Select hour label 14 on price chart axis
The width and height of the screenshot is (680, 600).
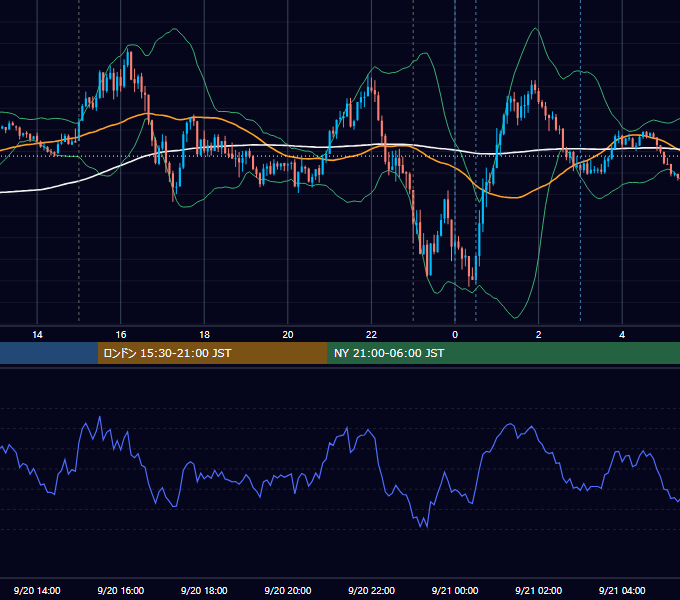37,335
